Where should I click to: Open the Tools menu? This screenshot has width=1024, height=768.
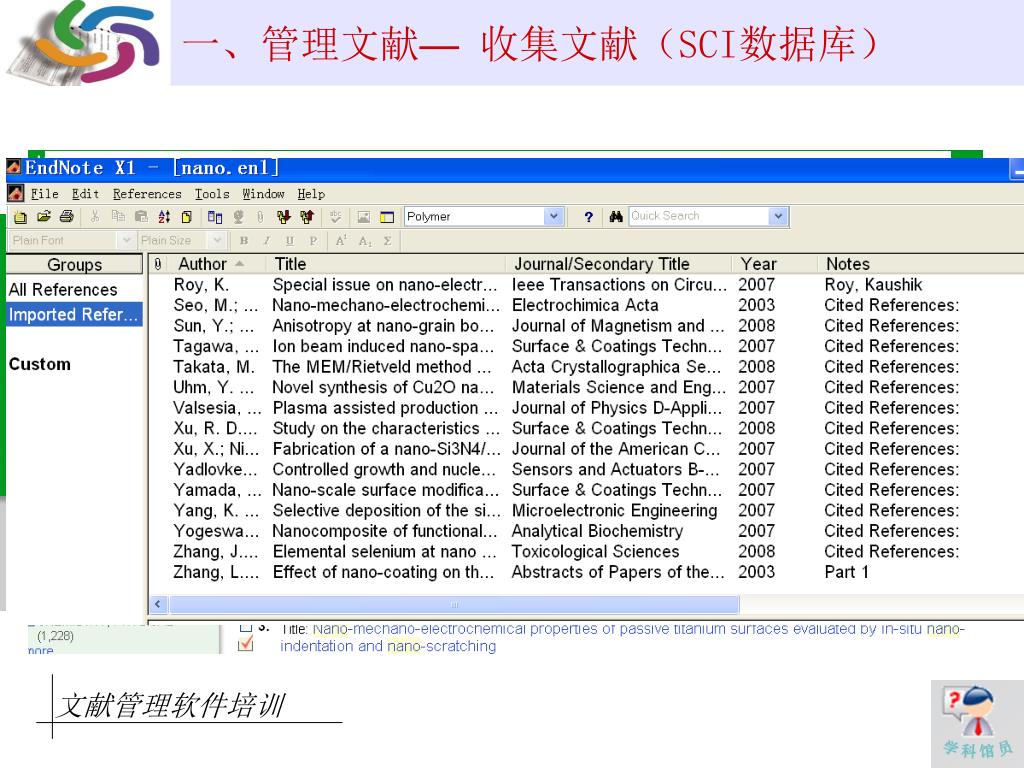212,194
